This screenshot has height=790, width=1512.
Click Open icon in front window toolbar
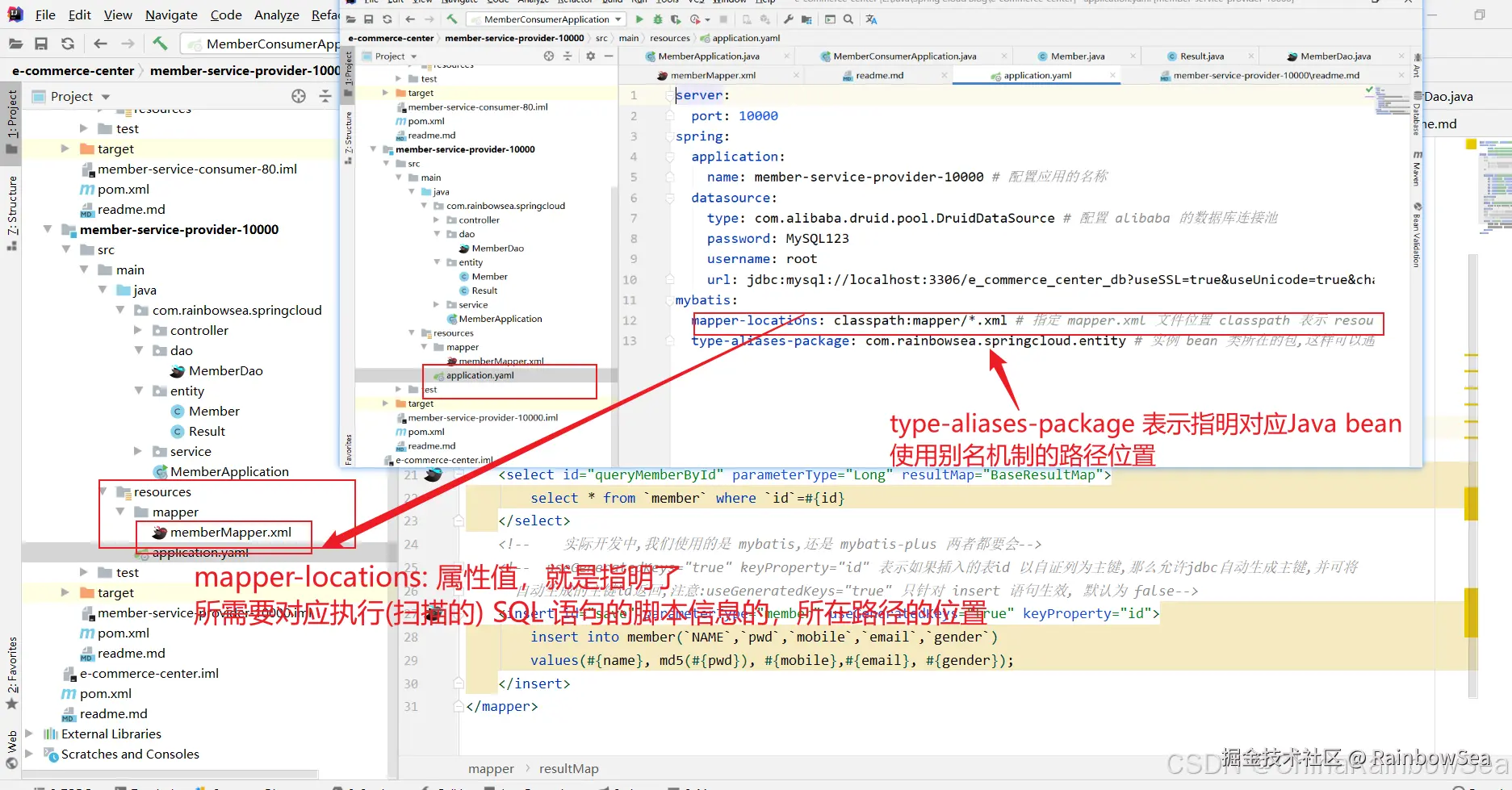351,19
